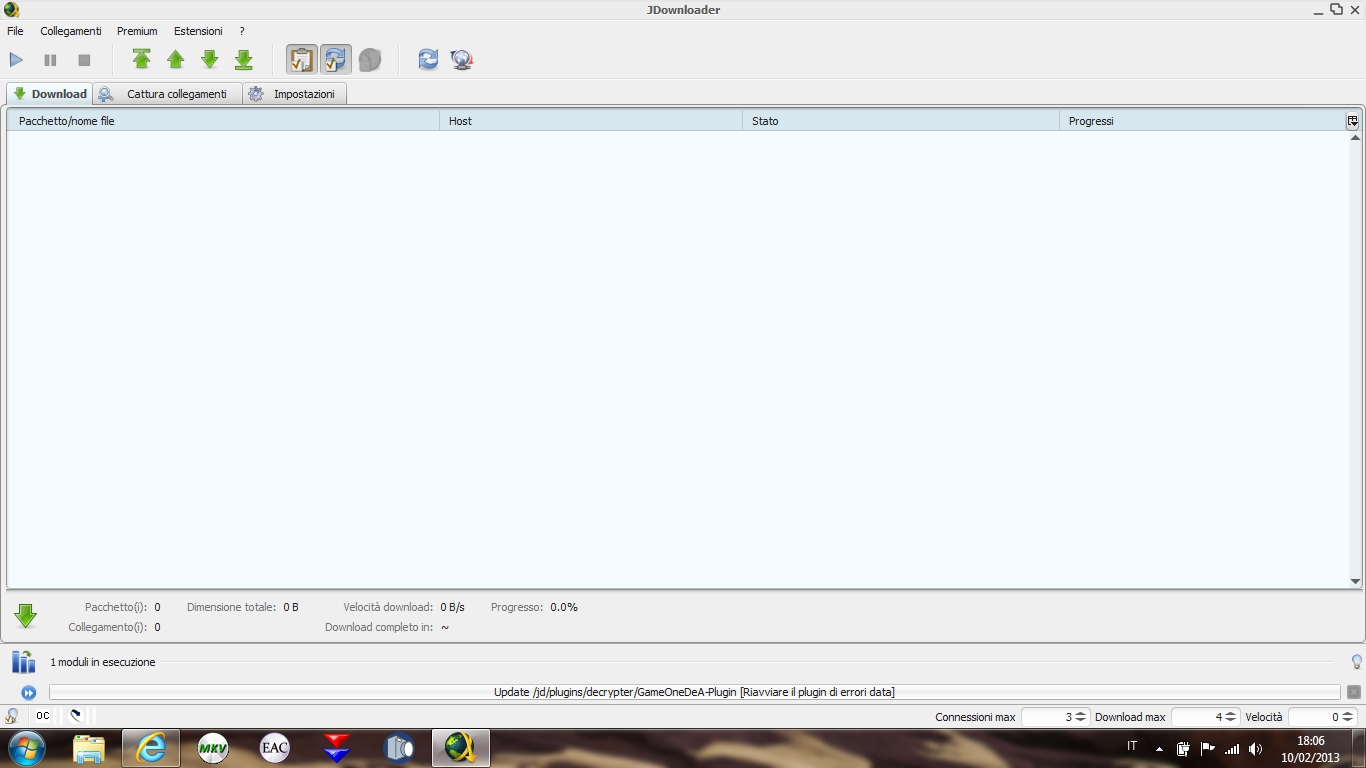This screenshot has width=1366, height=768.
Task: Stop all downloads with the stop button
Action: [84, 60]
